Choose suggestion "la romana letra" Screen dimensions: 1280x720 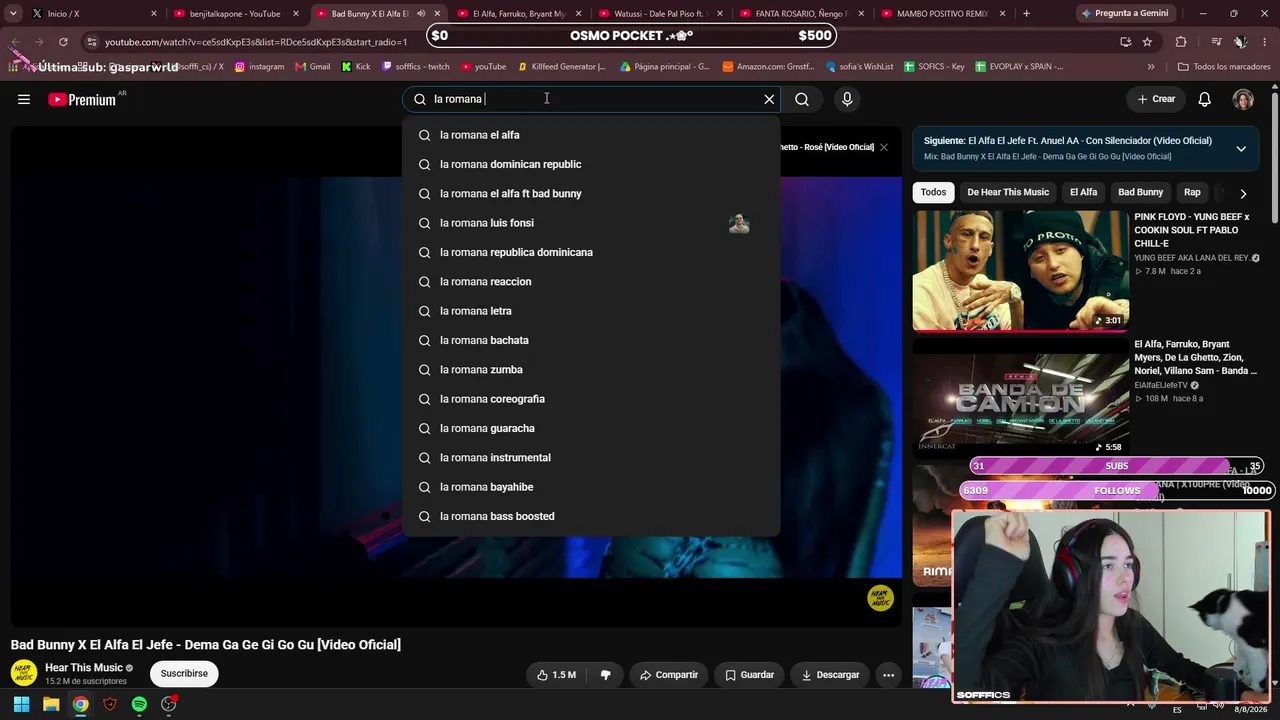click(591, 311)
